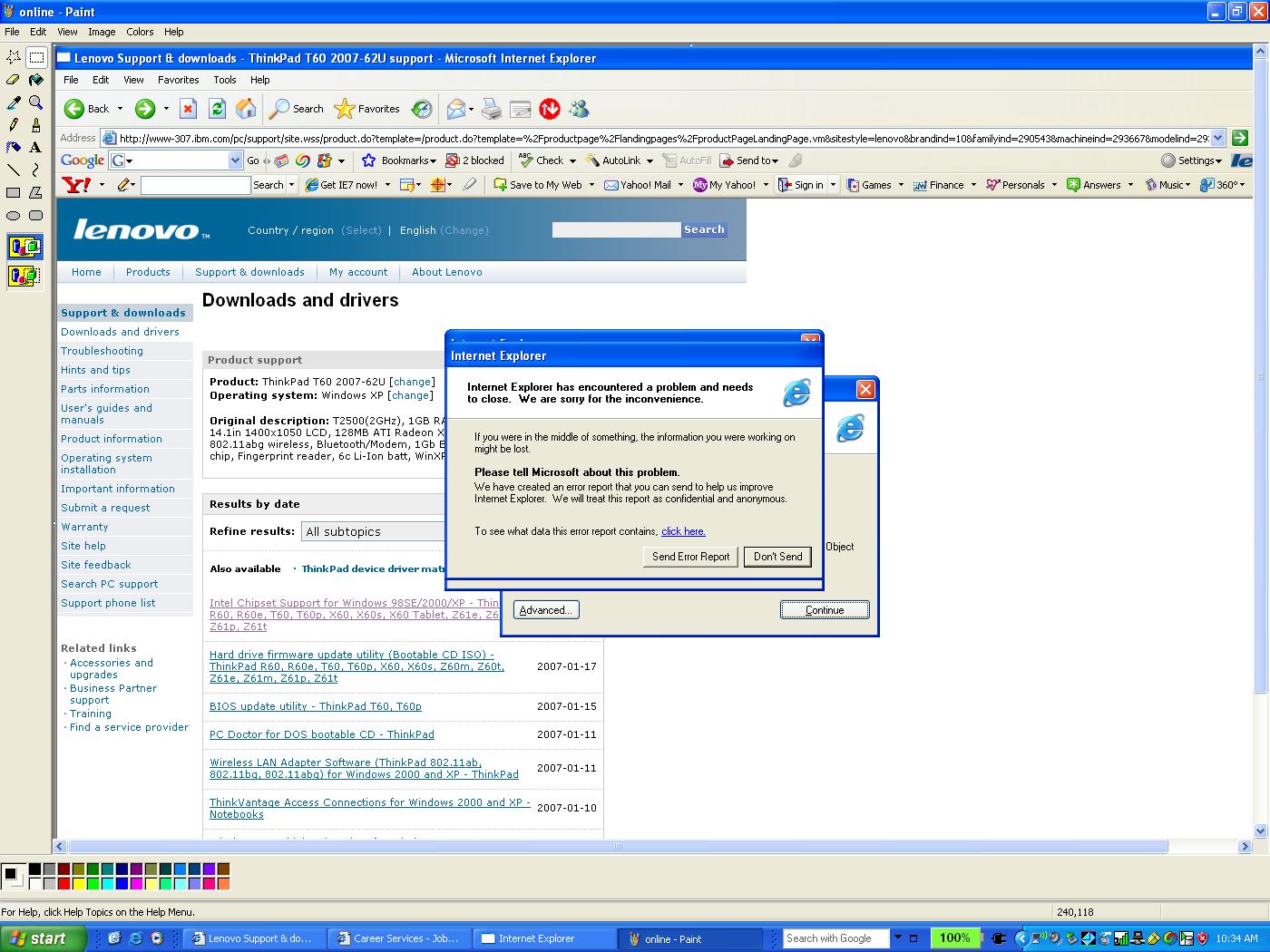Enable opaque background selection option

point(24,247)
